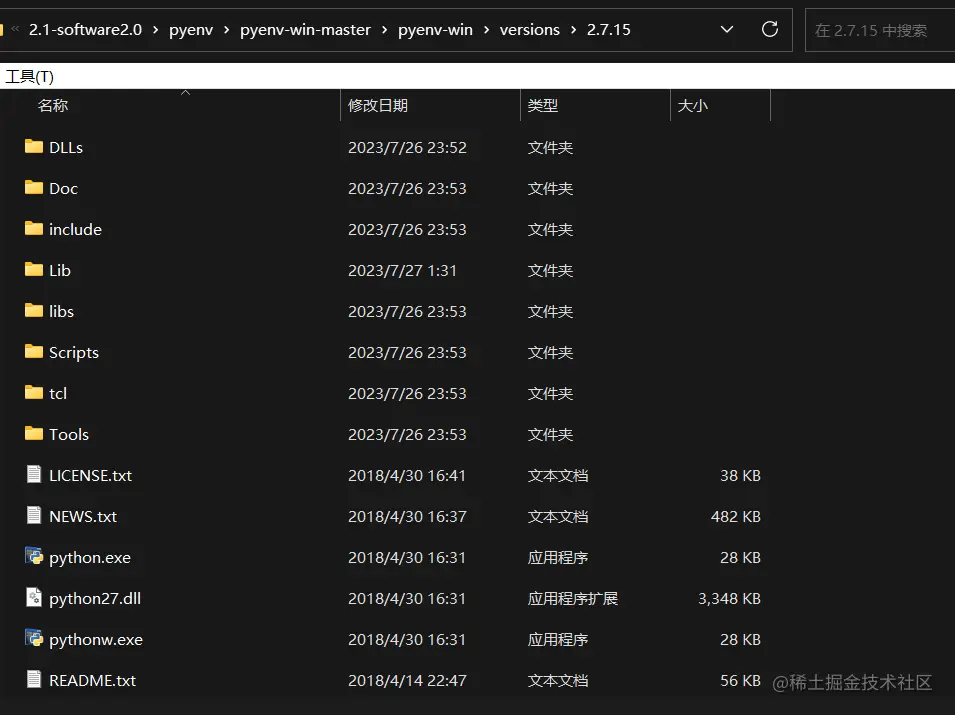Select the libs folder icon

coord(33,310)
